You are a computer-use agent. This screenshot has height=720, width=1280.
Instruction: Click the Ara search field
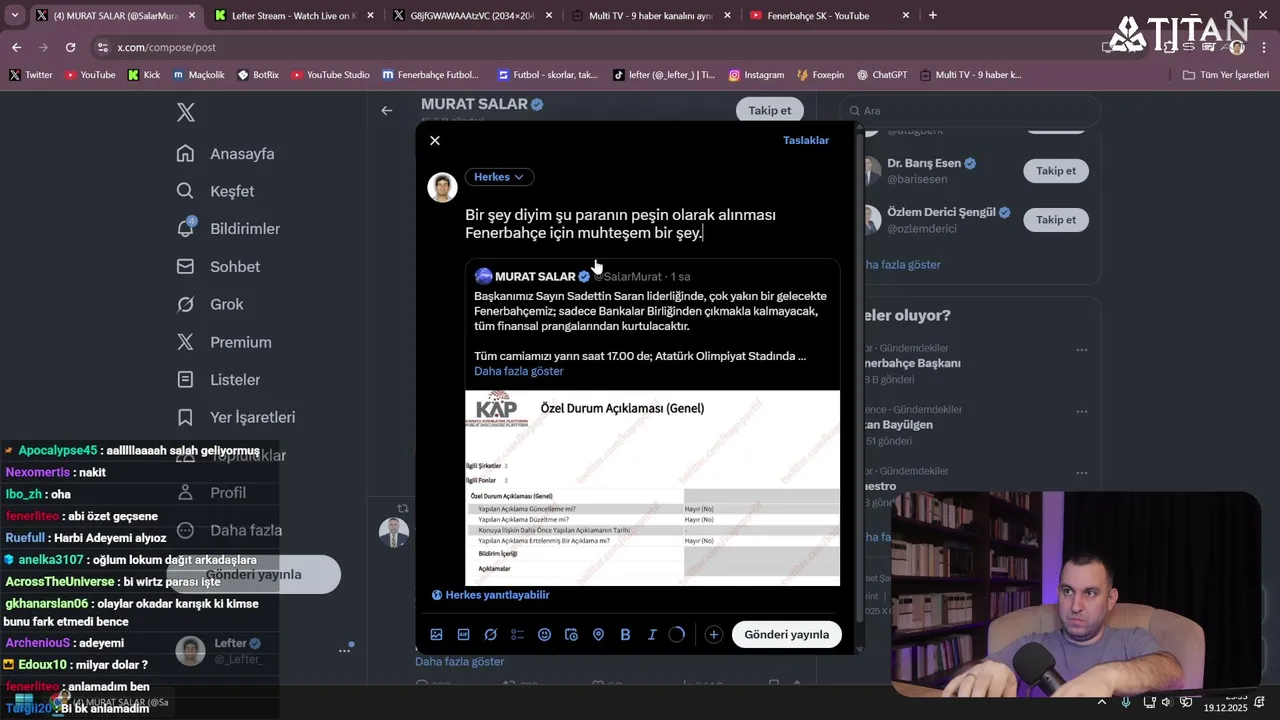click(970, 111)
